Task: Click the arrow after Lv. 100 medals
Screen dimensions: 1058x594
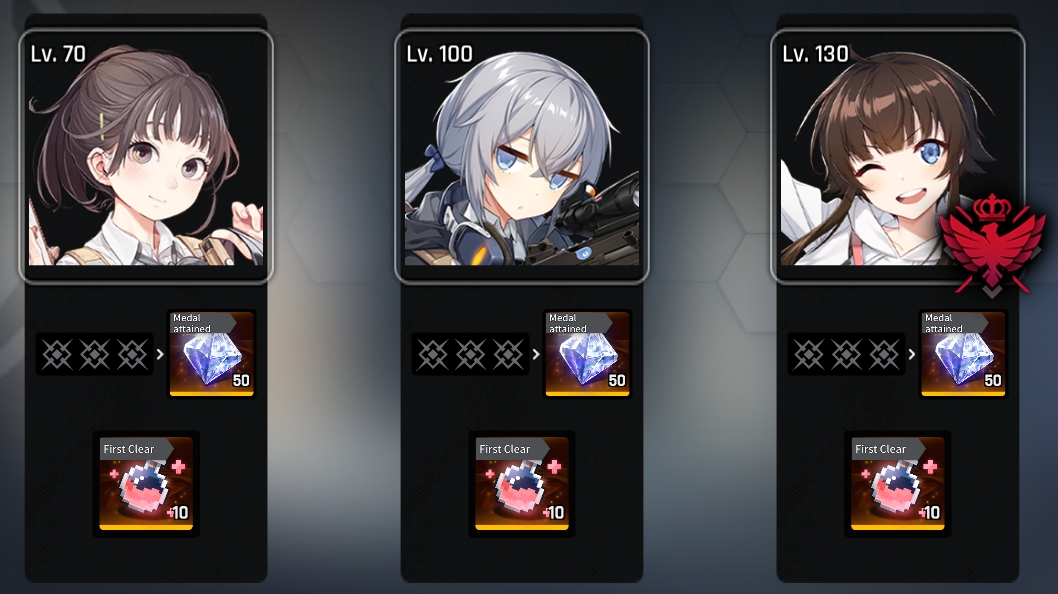Action: click(536, 354)
